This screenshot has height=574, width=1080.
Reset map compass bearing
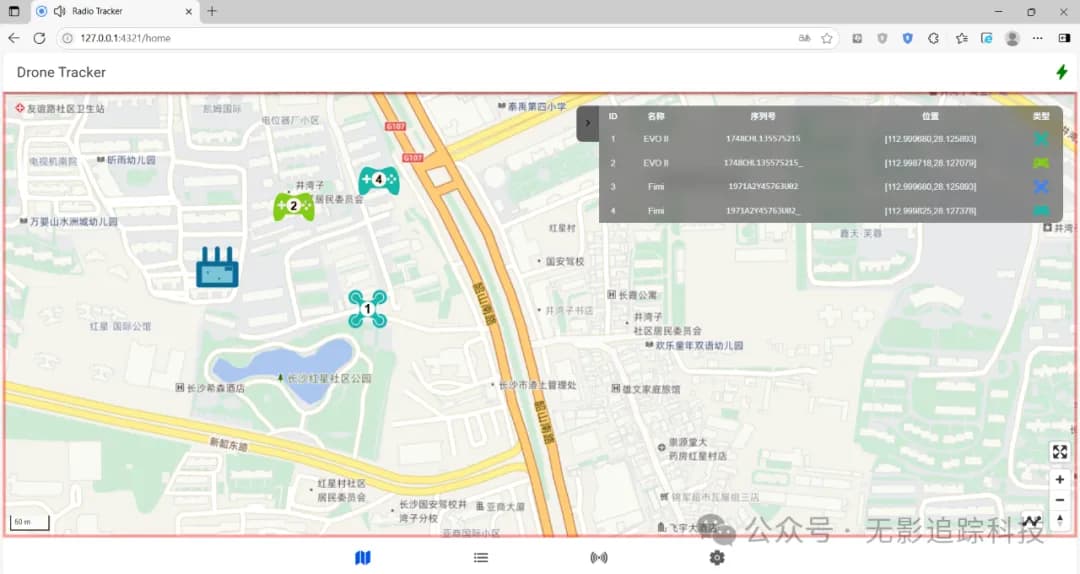(1060, 520)
